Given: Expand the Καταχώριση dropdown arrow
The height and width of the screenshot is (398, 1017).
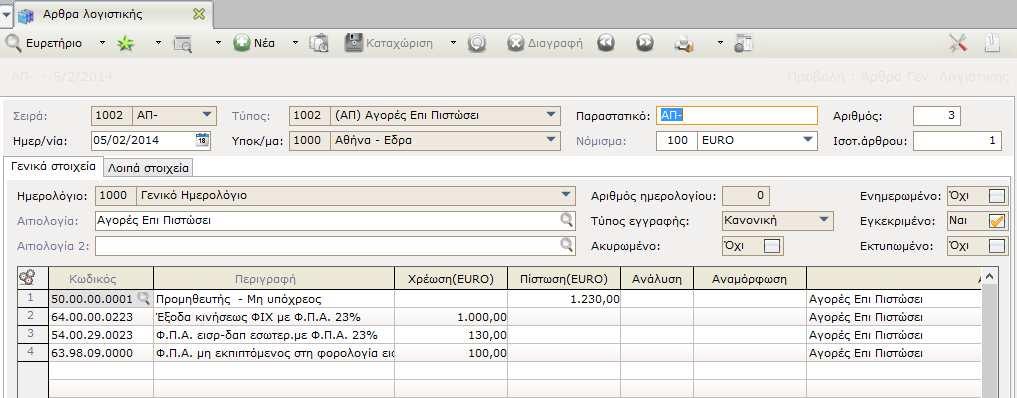Looking at the screenshot, I should coord(453,43).
